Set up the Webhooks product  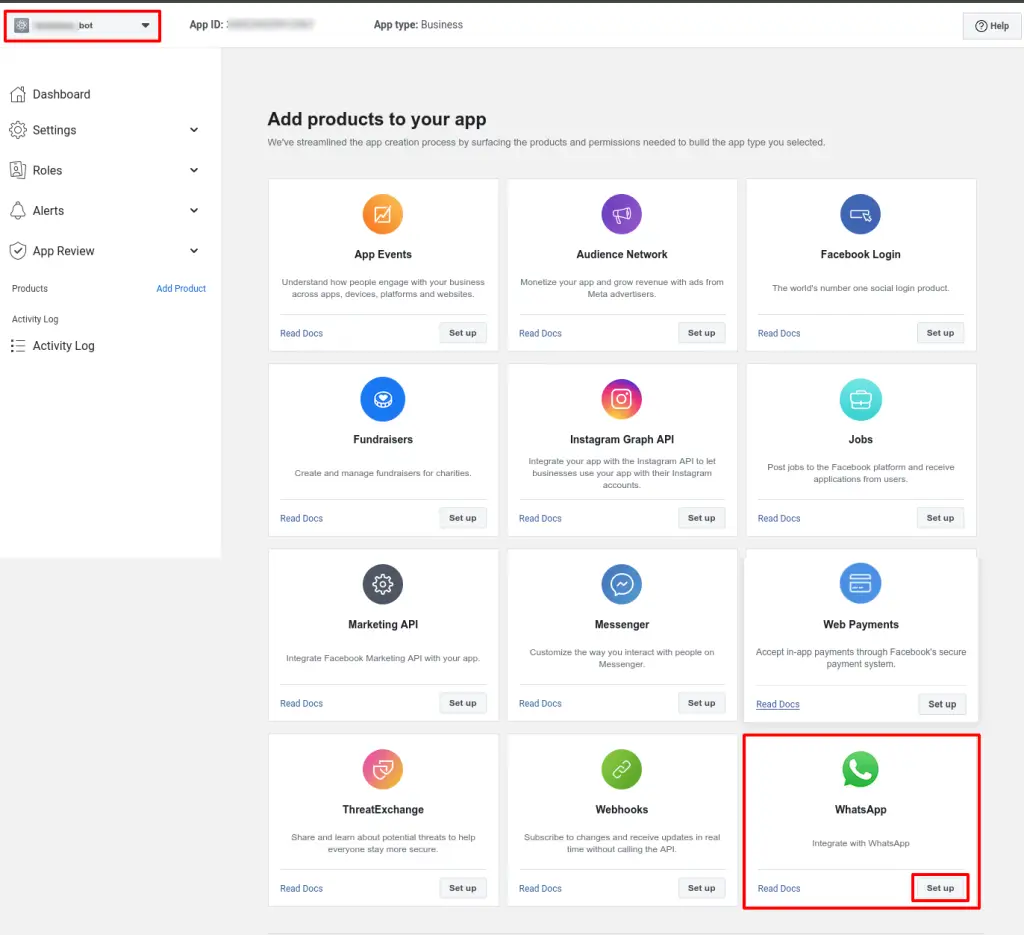(x=701, y=888)
